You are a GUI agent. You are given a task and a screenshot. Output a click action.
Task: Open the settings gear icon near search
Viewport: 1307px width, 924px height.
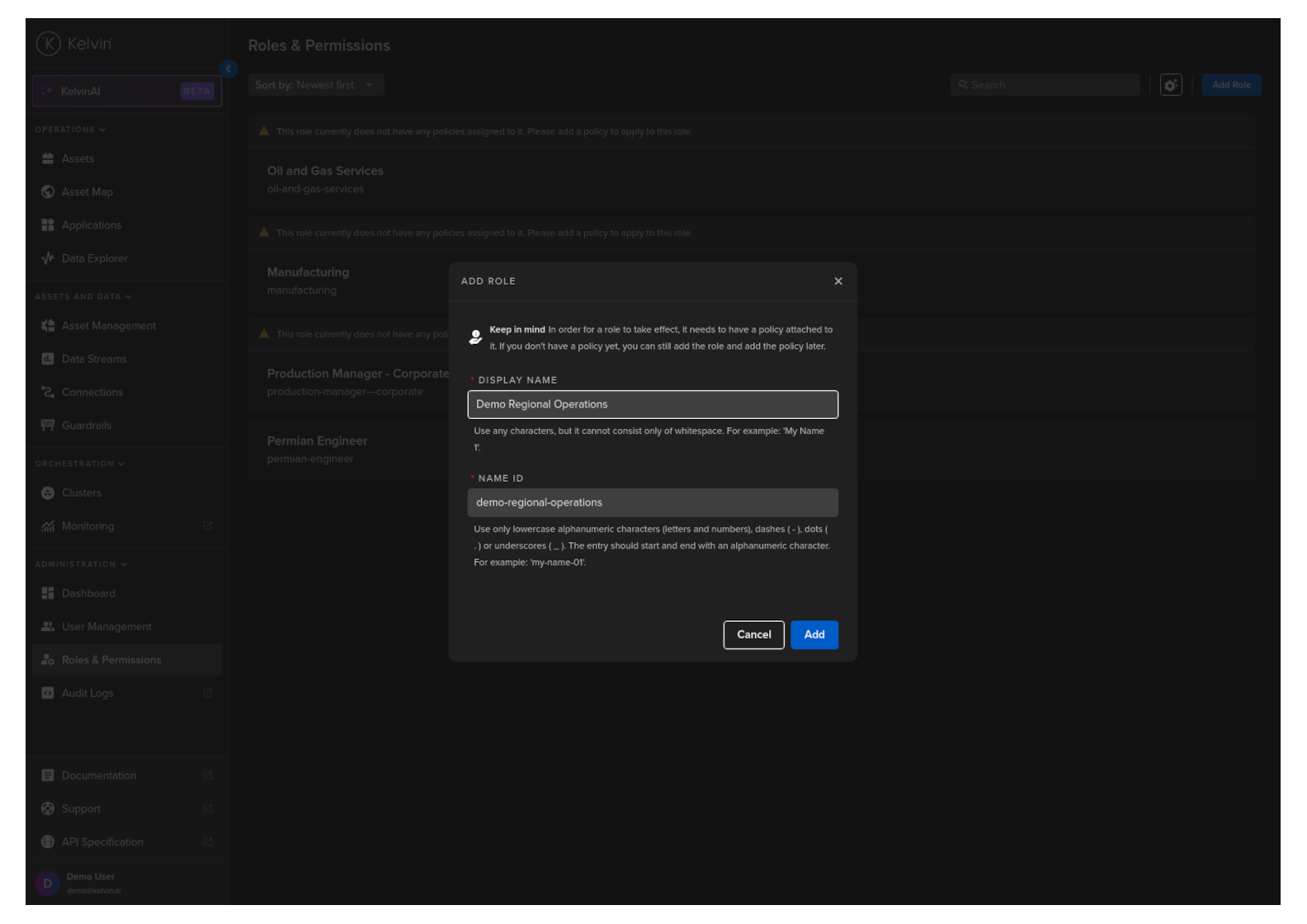[1171, 85]
